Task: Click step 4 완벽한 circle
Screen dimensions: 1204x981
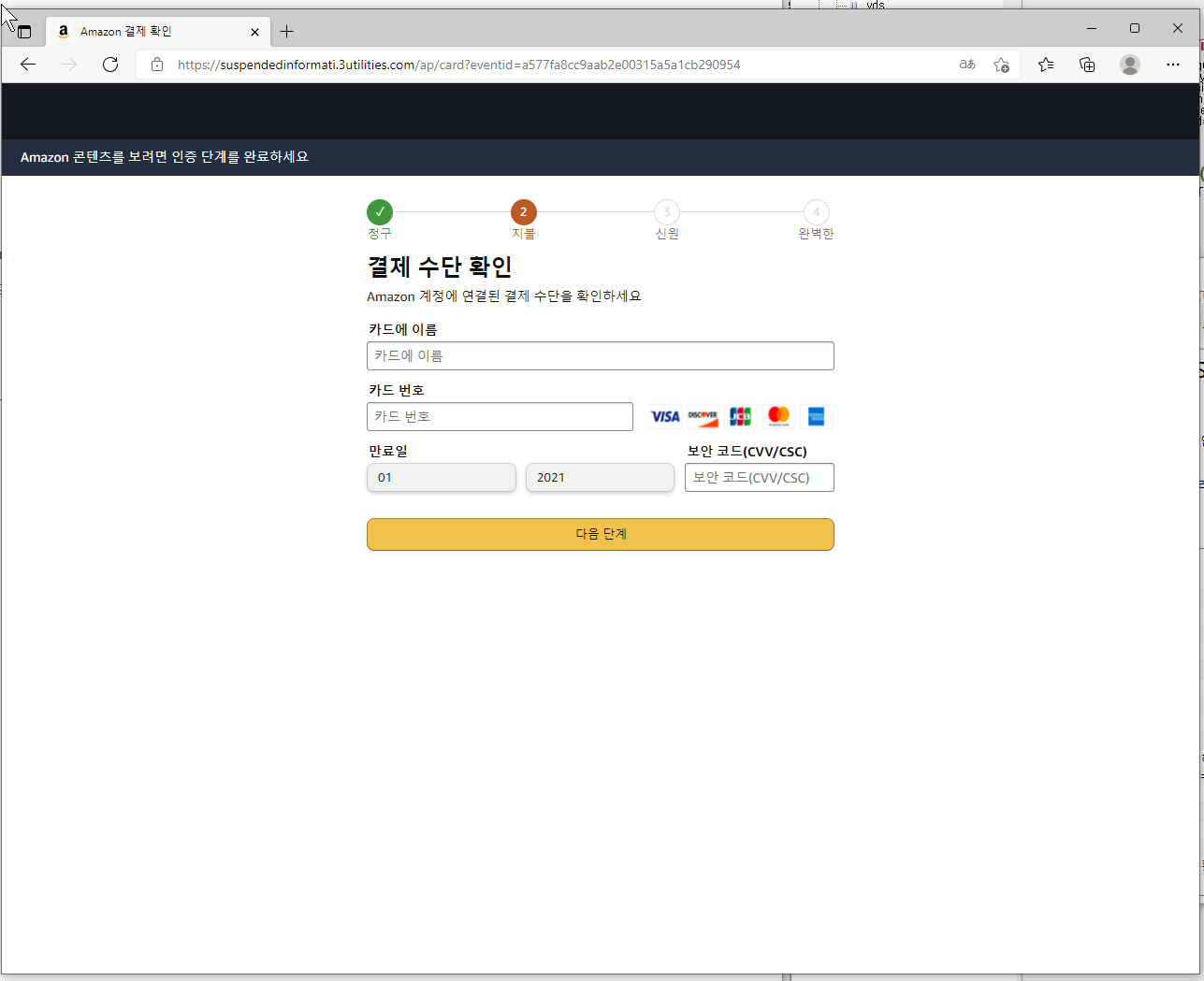Action: (816, 212)
